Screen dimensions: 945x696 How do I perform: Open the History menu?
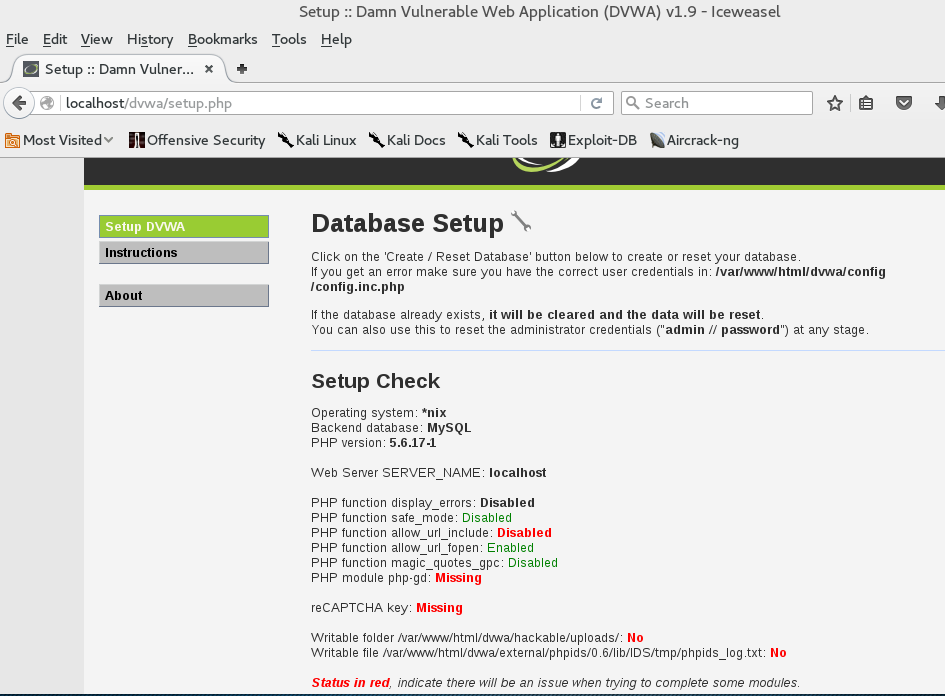click(x=150, y=39)
